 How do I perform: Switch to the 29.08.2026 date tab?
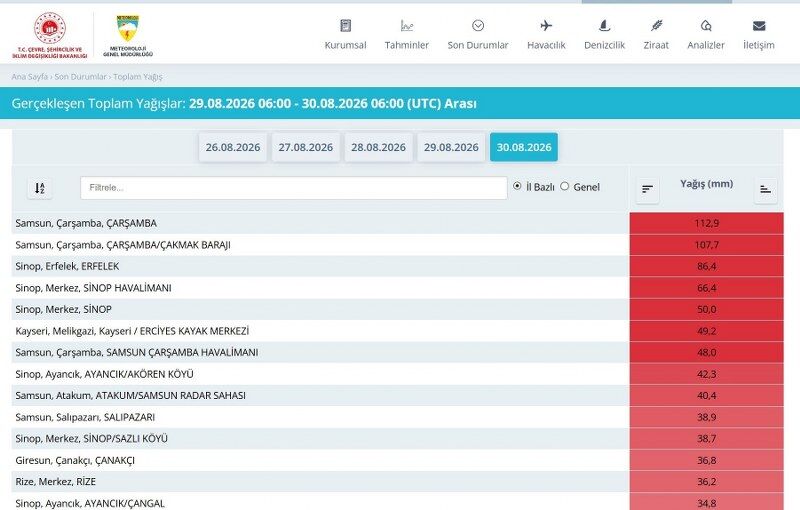coord(451,147)
